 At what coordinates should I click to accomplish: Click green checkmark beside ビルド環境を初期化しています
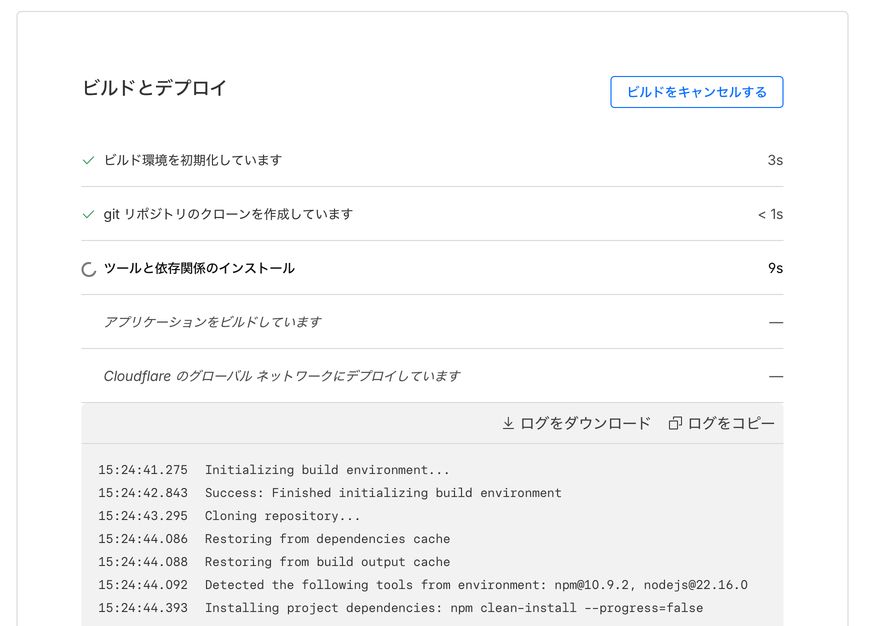[89, 160]
